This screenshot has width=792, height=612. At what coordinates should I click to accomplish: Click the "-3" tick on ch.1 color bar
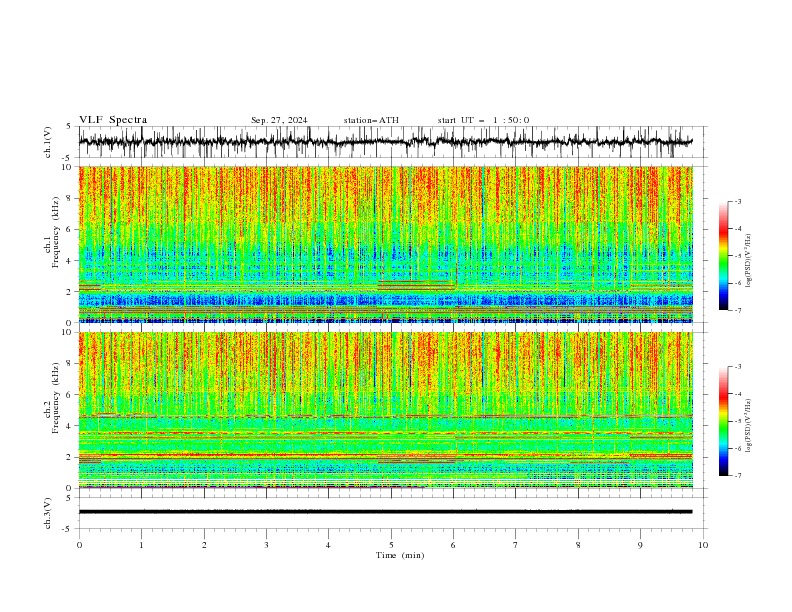737,201
